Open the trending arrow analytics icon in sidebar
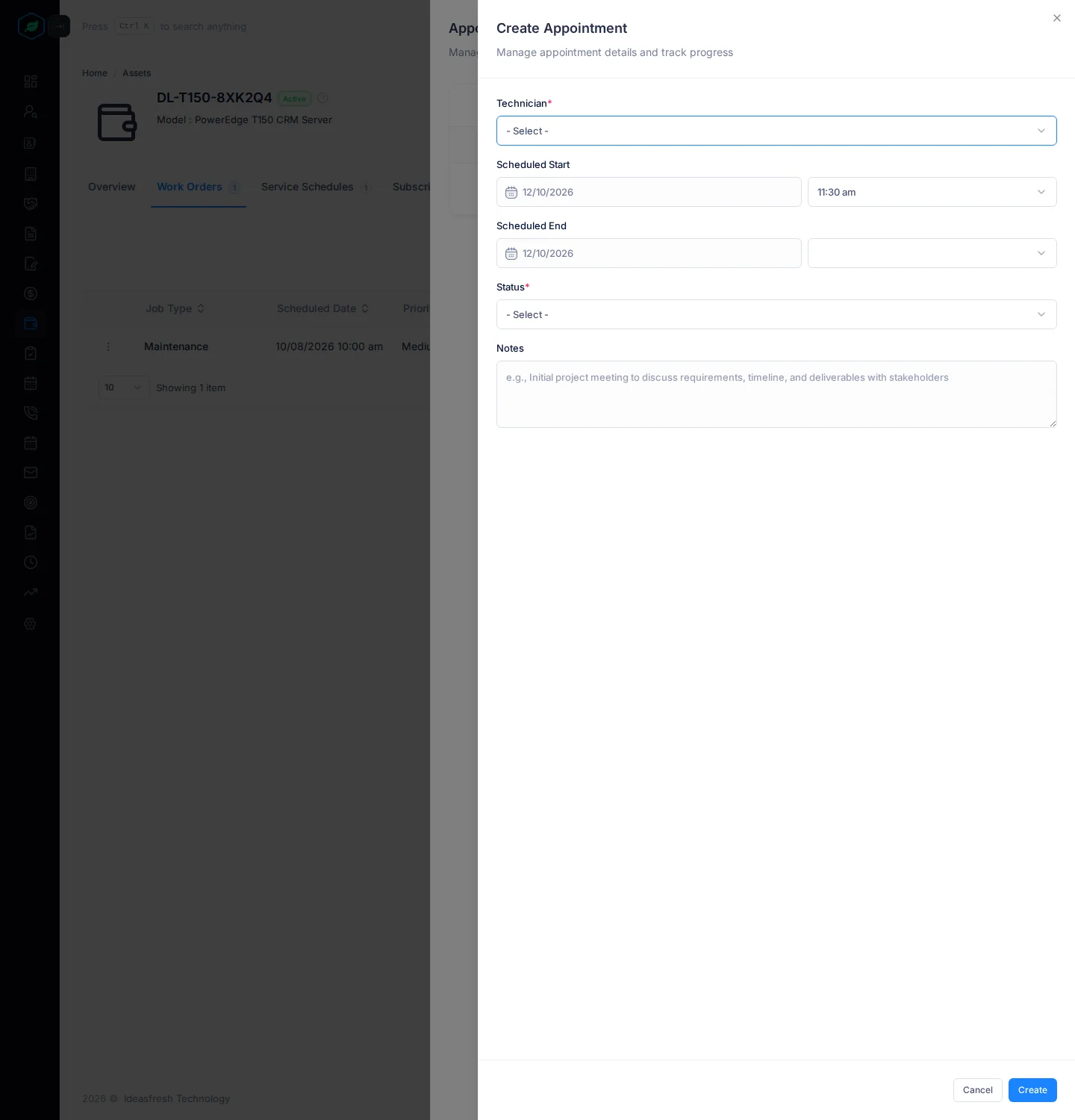The height and width of the screenshot is (1120, 1075). coord(31,592)
